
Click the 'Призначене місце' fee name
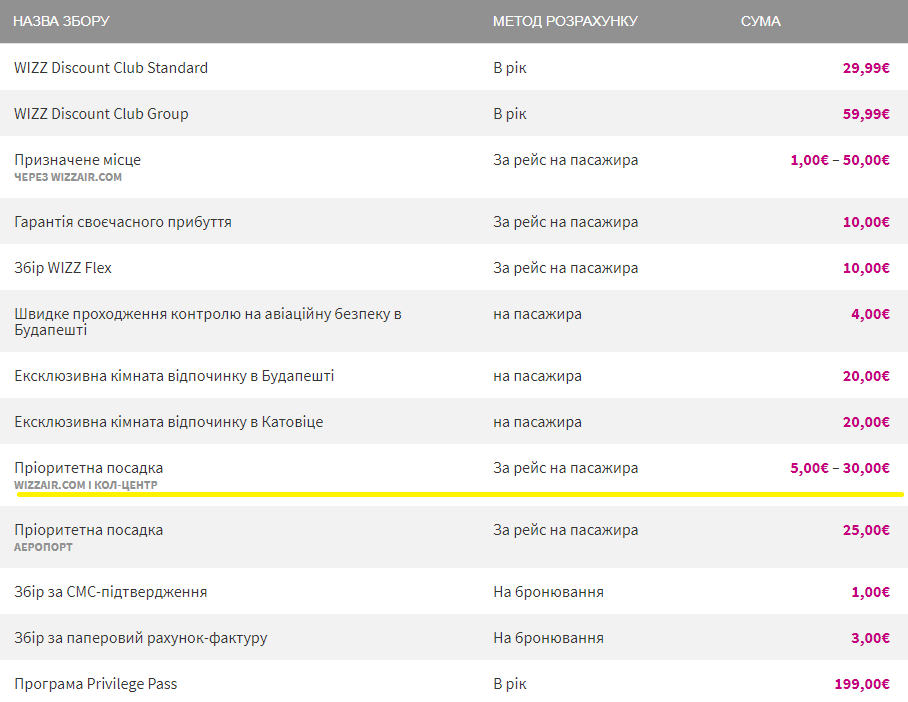point(77,160)
